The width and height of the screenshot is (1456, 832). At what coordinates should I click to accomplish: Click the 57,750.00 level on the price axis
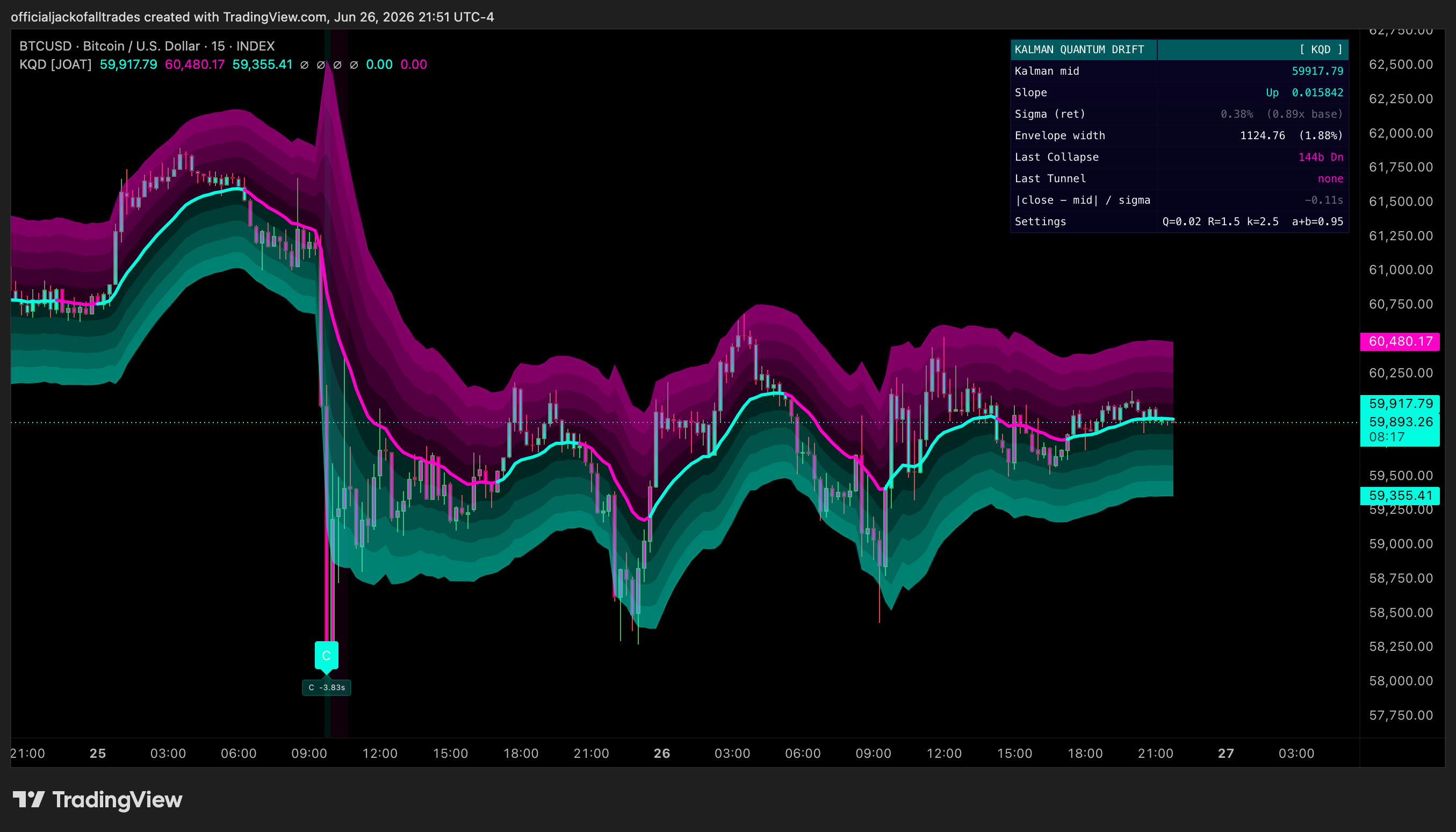coord(1401,715)
